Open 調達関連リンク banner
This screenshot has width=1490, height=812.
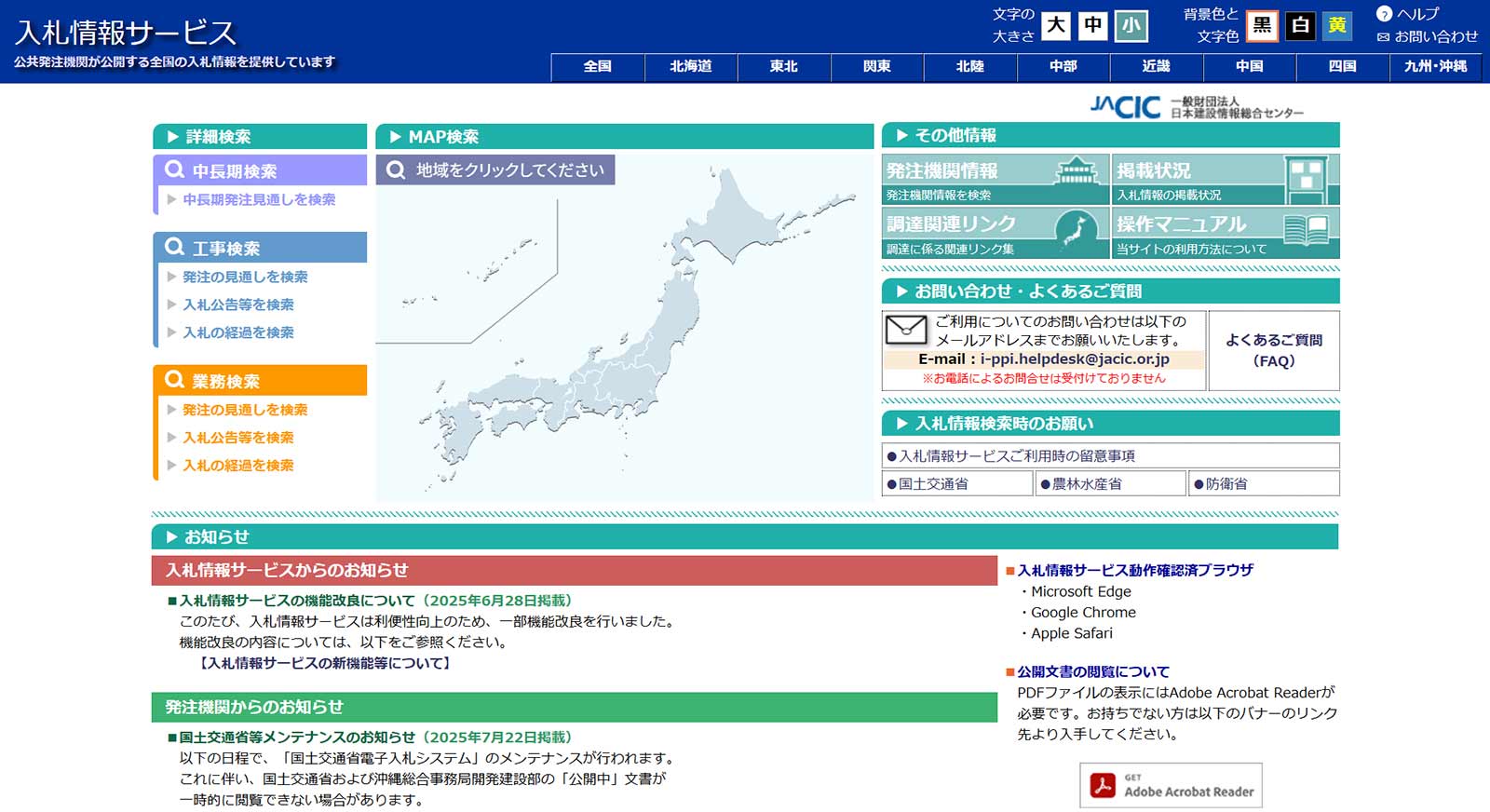coord(996,233)
